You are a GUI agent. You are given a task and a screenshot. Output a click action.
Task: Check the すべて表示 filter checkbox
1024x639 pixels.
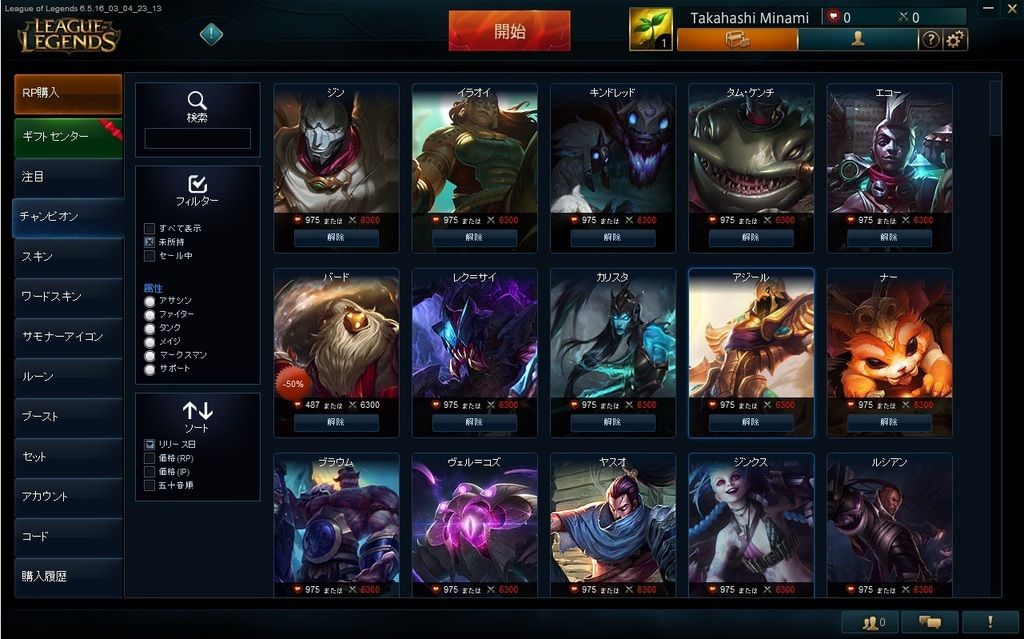(x=150, y=228)
